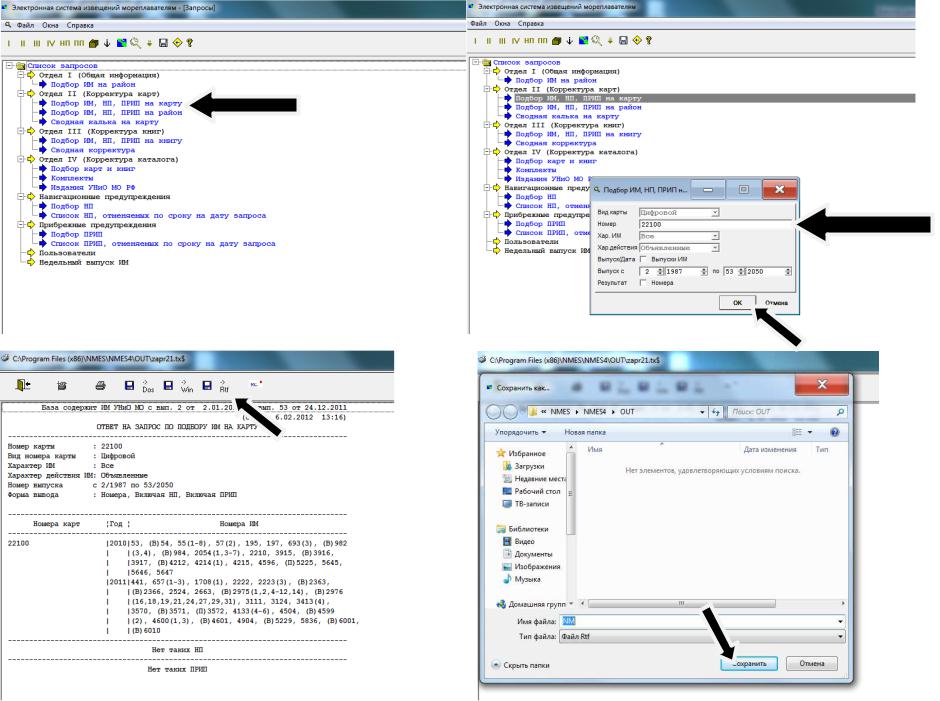Click Отмена in the Сохранить как dialog
The image size is (940, 701).
811,663
